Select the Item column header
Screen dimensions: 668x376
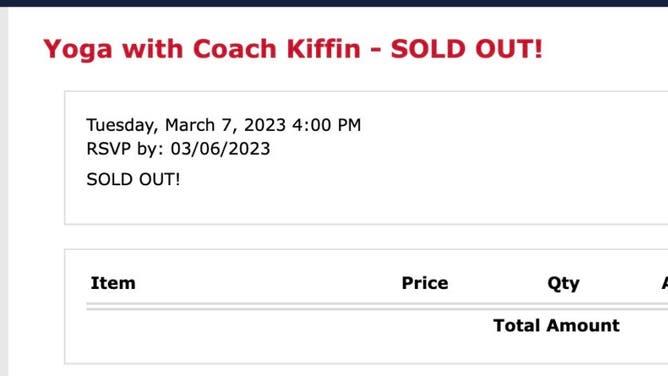tap(113, 283)
